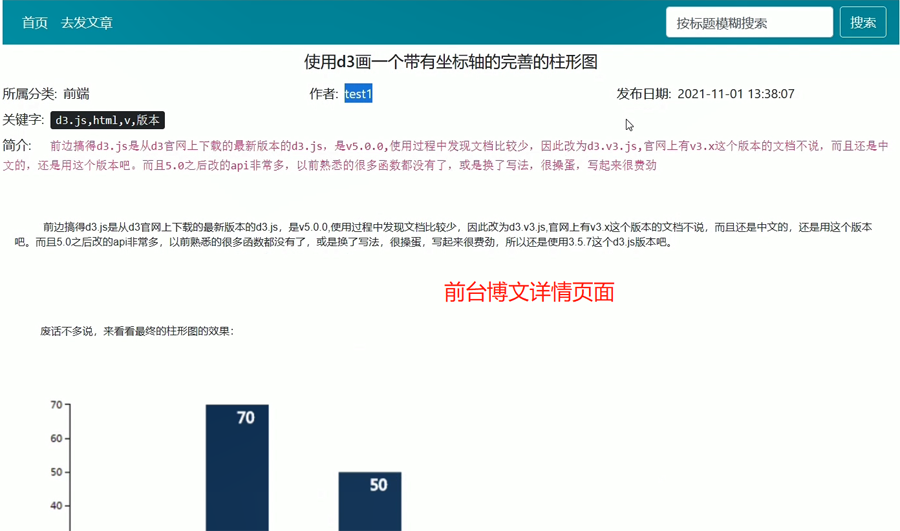
Task: Click the y-axis tick label 70
Action: pos(56,405)
